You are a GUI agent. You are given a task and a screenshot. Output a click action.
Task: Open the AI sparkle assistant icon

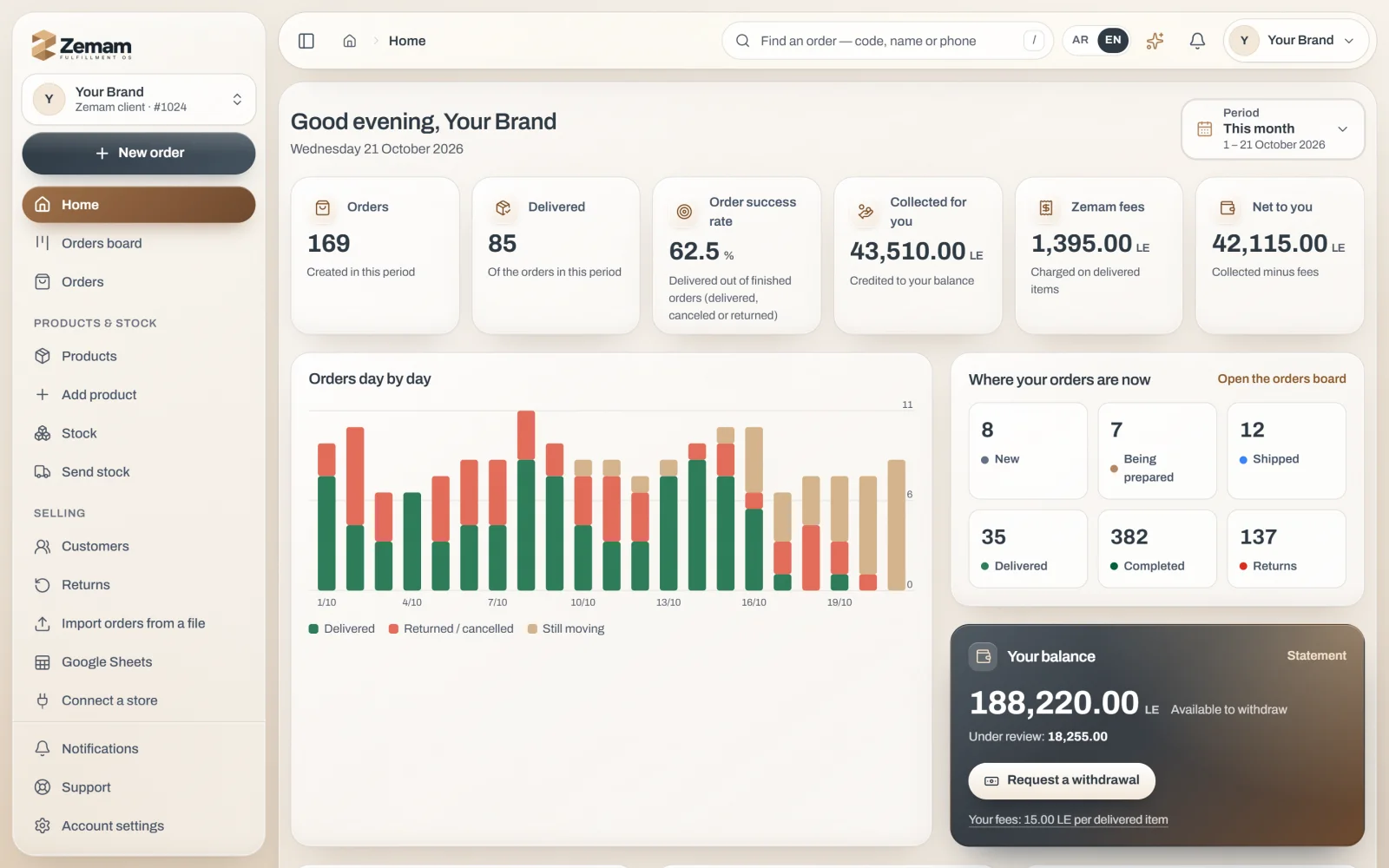coord(1155,41)
